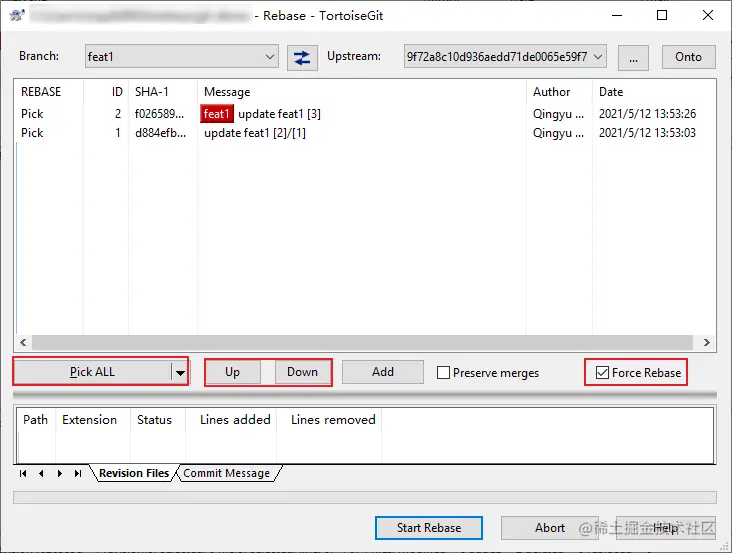Click the Add button
This screenshot has width=732, height=553.
(x=383, y=372)
